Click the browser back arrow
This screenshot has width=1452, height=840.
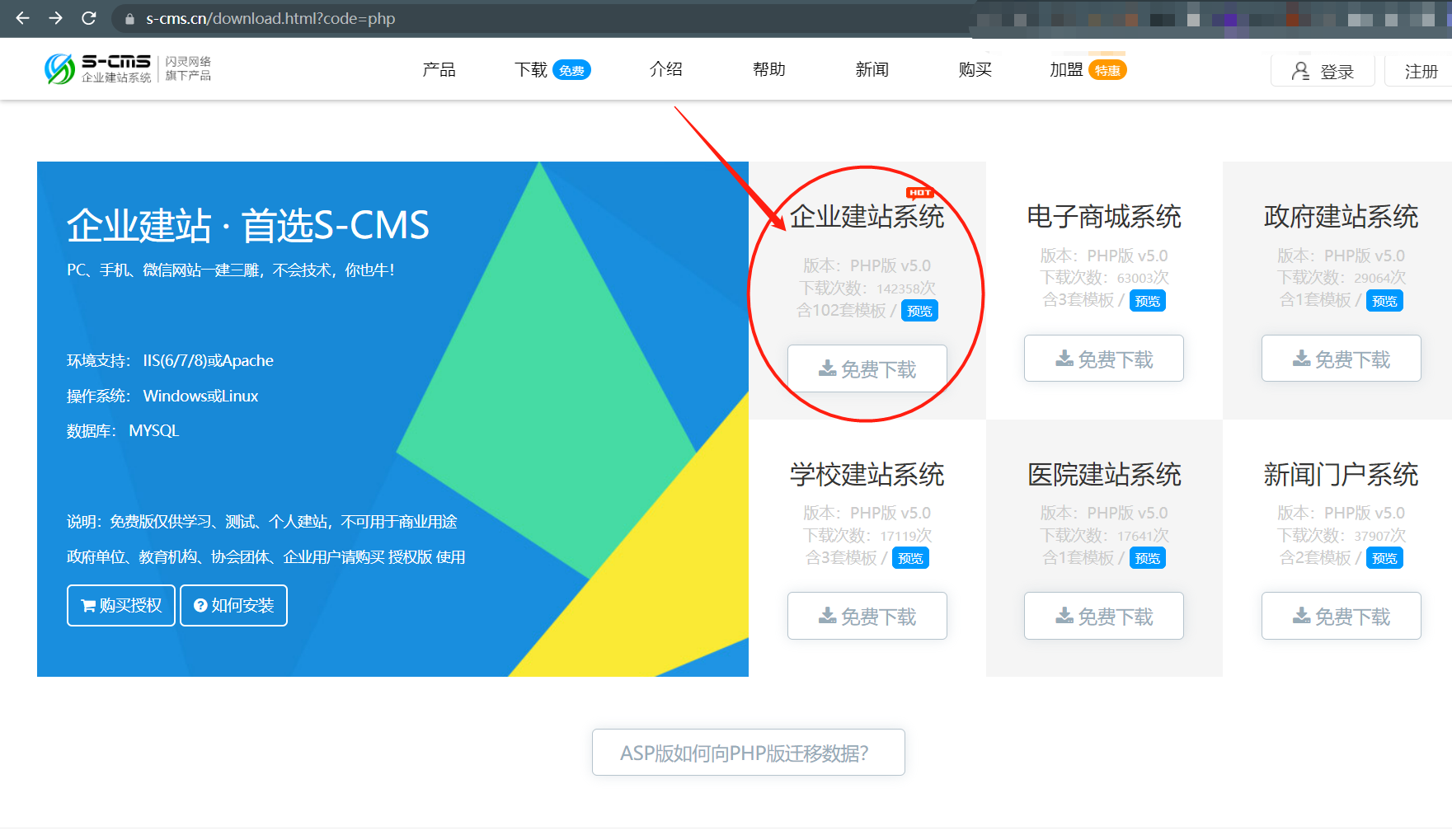tap(21, 18)
